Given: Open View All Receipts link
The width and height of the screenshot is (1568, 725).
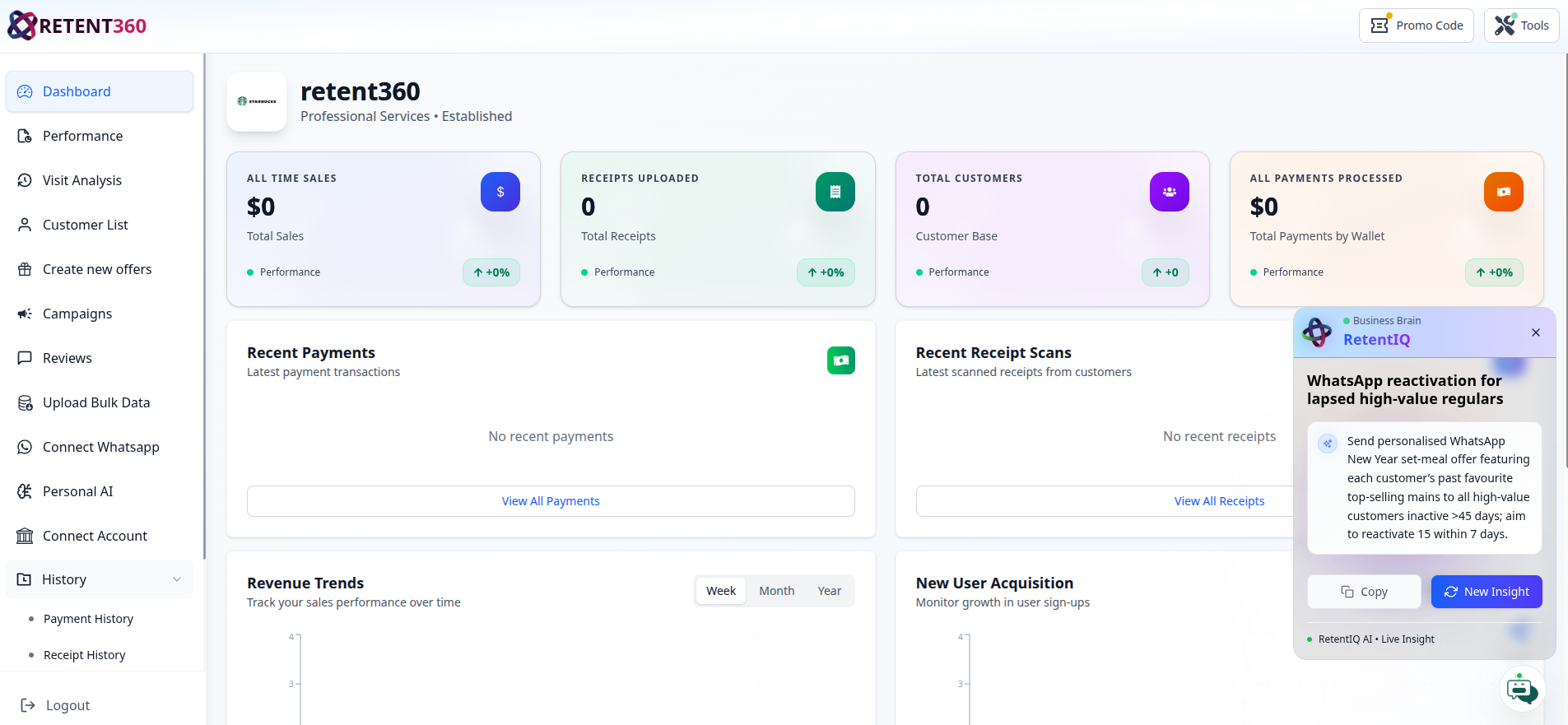Looking at the screenshot, I should [x=1219, y=501].
